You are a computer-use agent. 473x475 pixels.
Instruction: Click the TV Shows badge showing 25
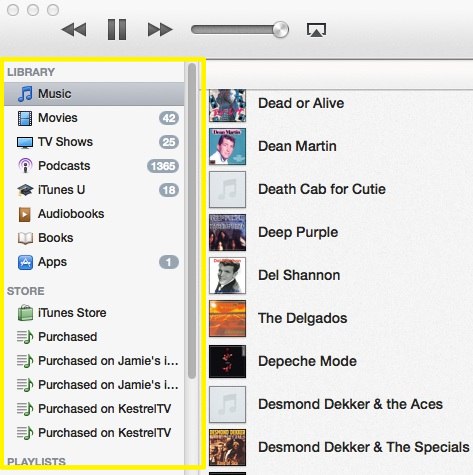click(169, 142)
